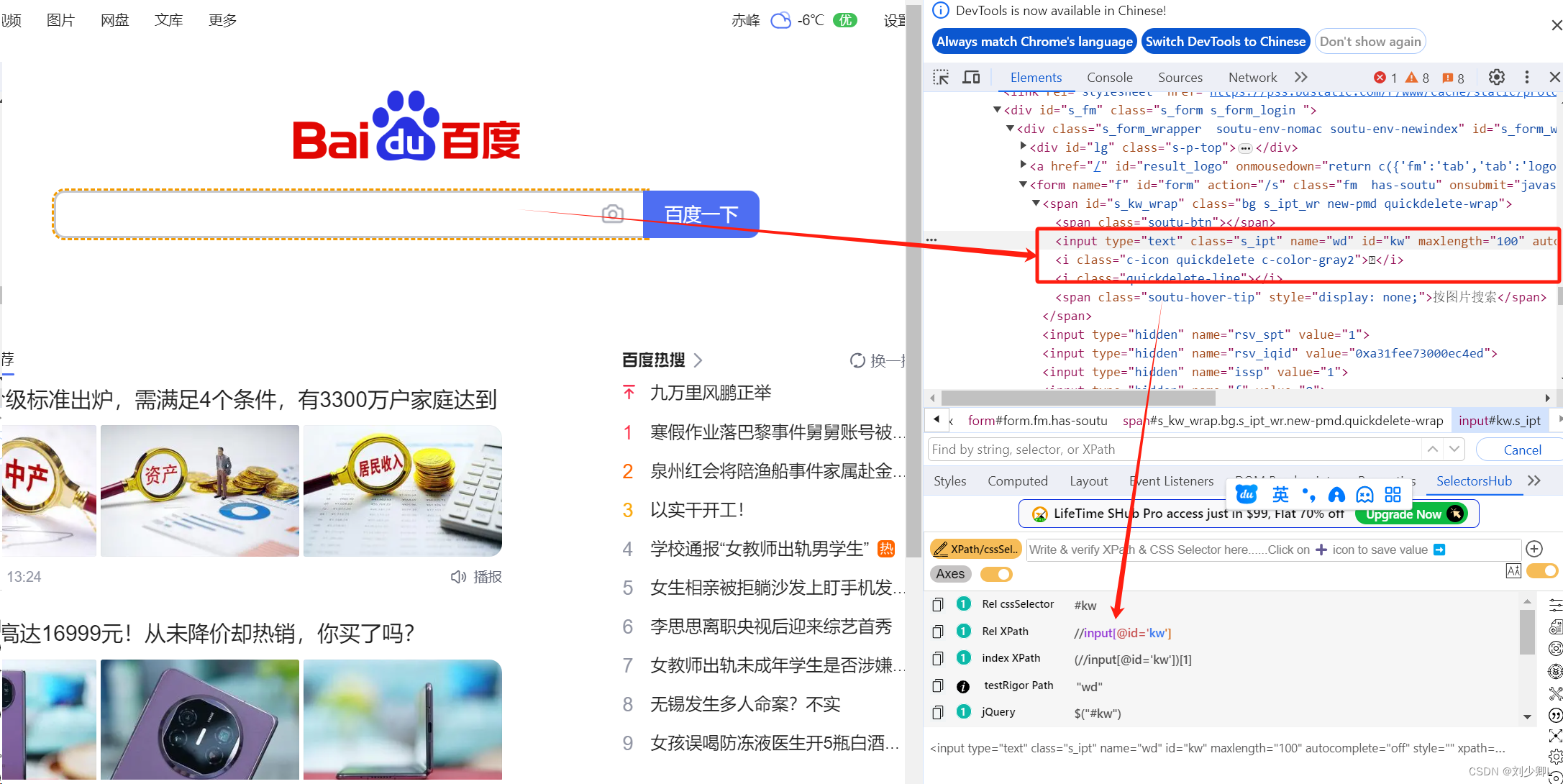
Task: Click the Find by string, selector, or XPath field
Action: click(1174, 450)
